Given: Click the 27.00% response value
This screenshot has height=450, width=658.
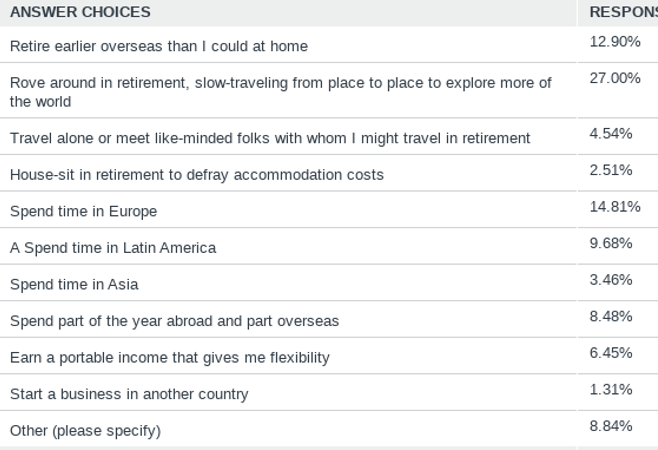Looking at the screenshot, I should 615,78.
